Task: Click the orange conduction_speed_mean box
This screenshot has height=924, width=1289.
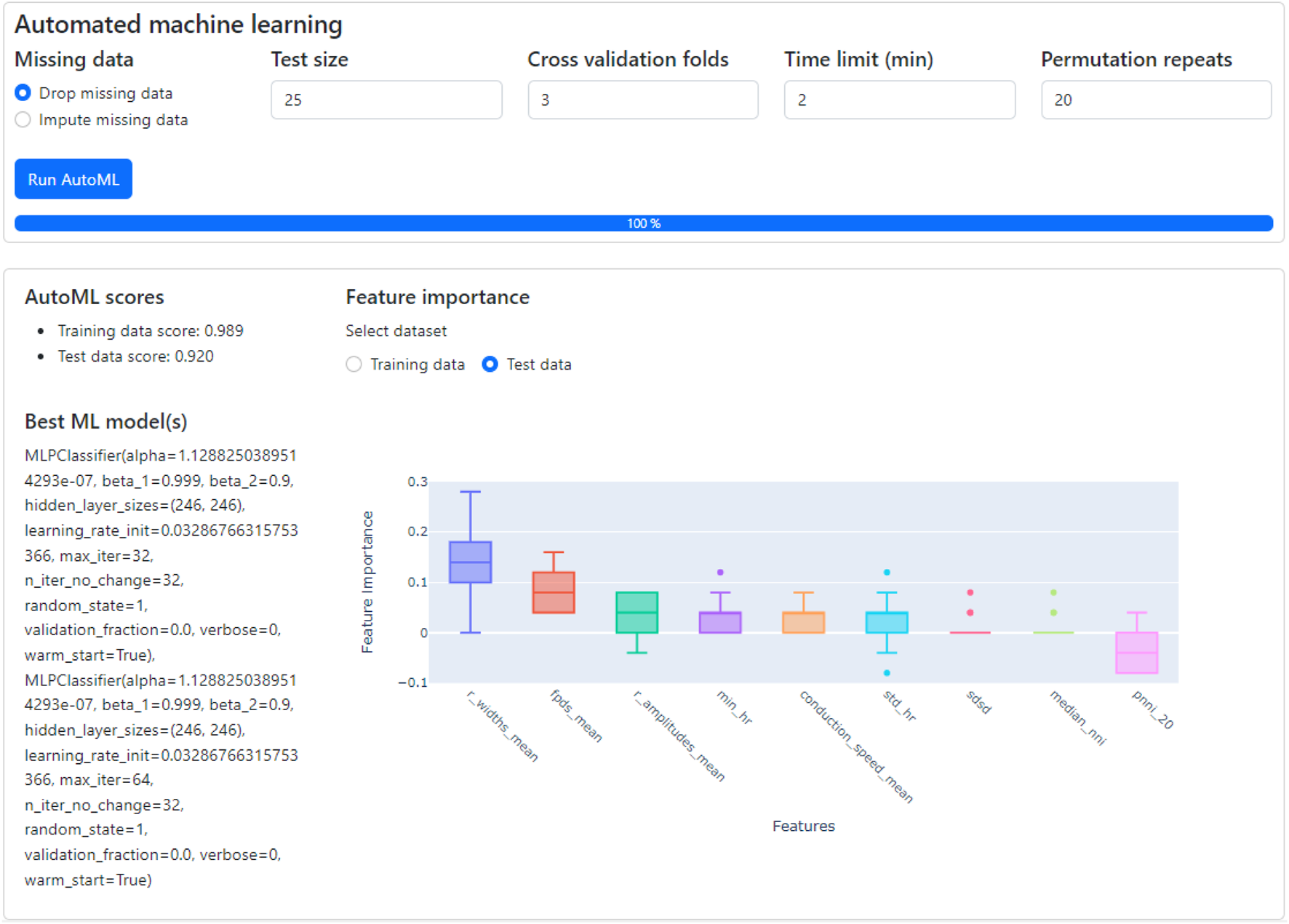Action: pyautogui.click(x=804, y=623)
